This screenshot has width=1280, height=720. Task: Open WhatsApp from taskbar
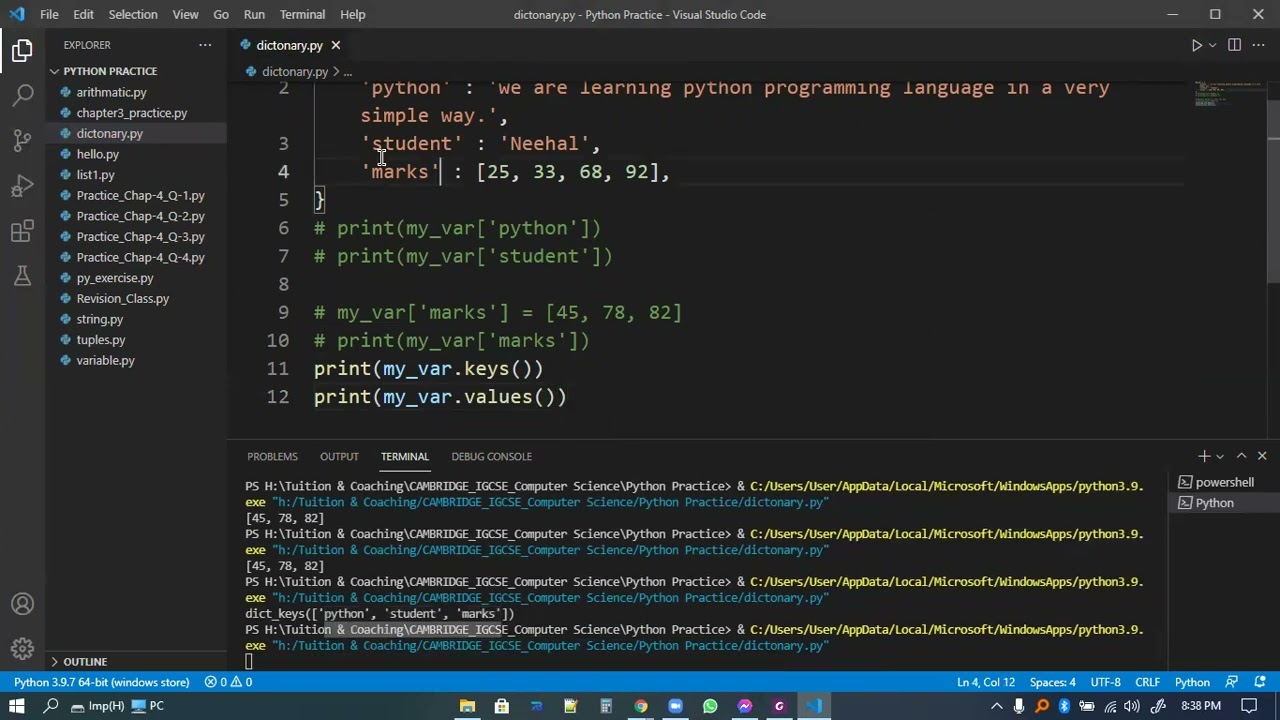710,706
